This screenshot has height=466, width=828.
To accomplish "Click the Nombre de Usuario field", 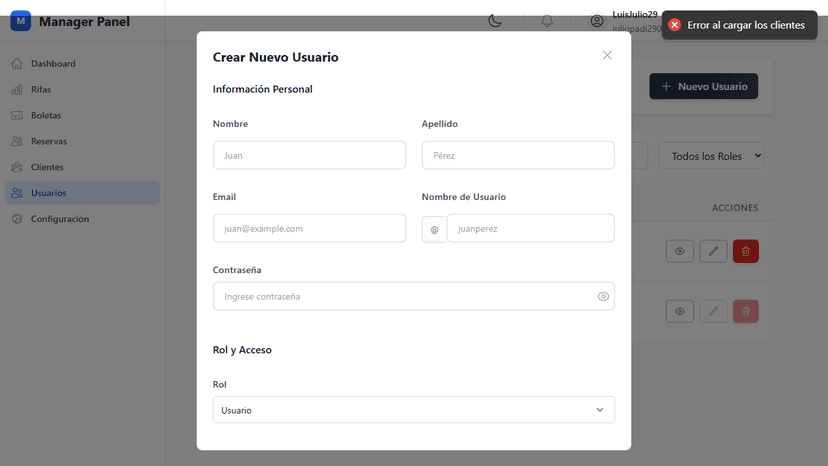I will 530,228.
